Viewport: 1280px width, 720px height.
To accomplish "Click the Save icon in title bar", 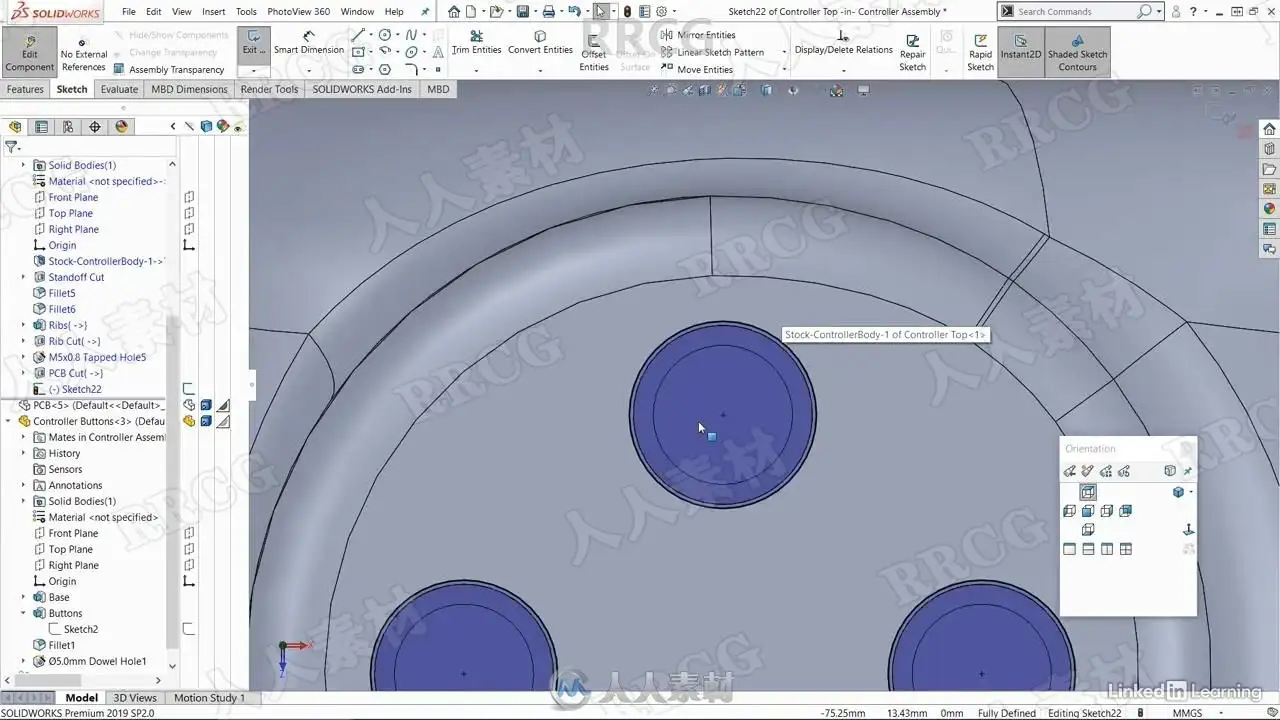I will click(x=522, y=12).
